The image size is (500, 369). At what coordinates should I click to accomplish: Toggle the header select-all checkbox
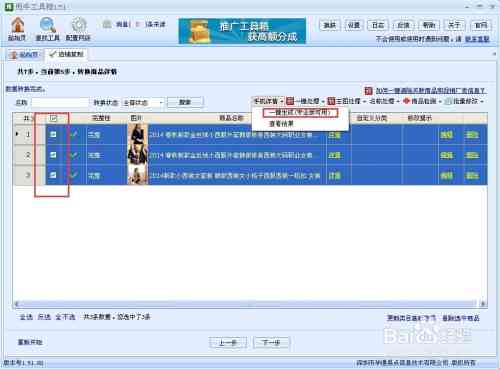53,118
